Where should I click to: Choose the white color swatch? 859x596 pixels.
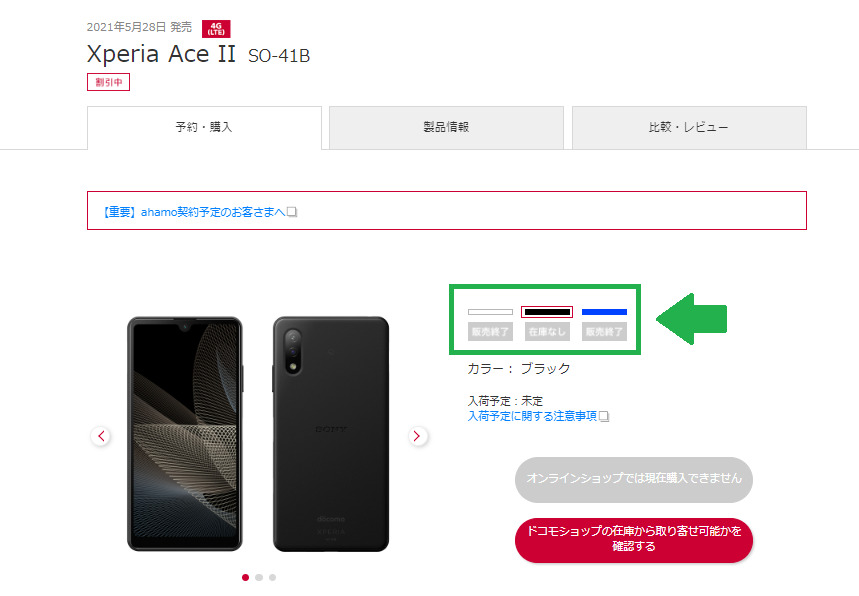[490, 312]
